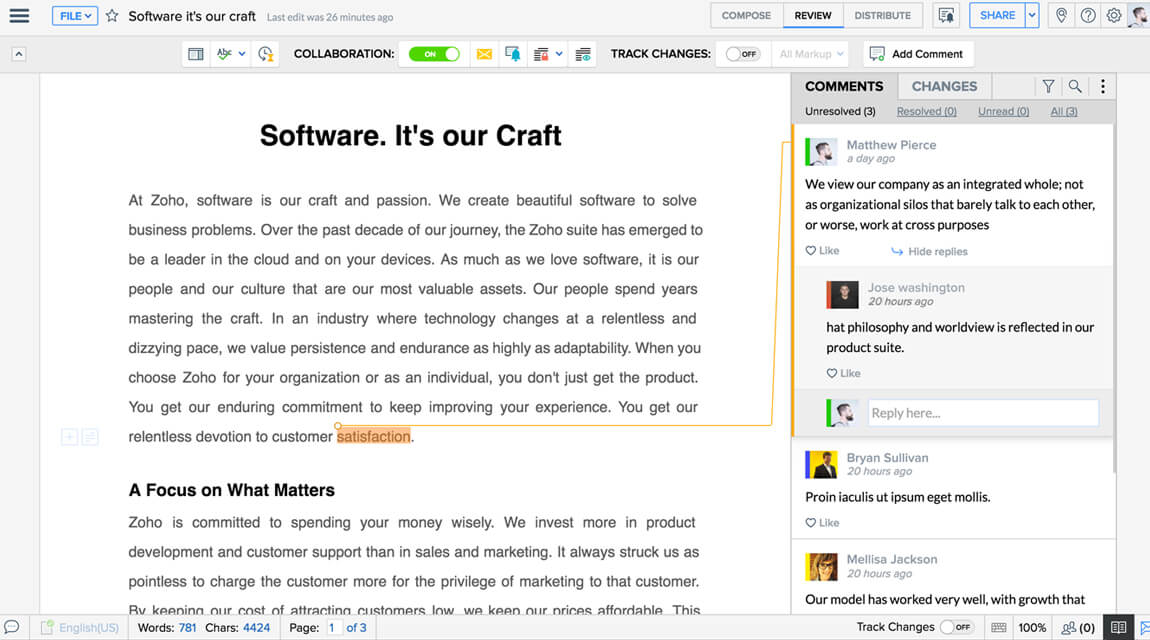Star the document as favorite
The height and width of the screenshot is (640, 1150).
click(112, 16)
